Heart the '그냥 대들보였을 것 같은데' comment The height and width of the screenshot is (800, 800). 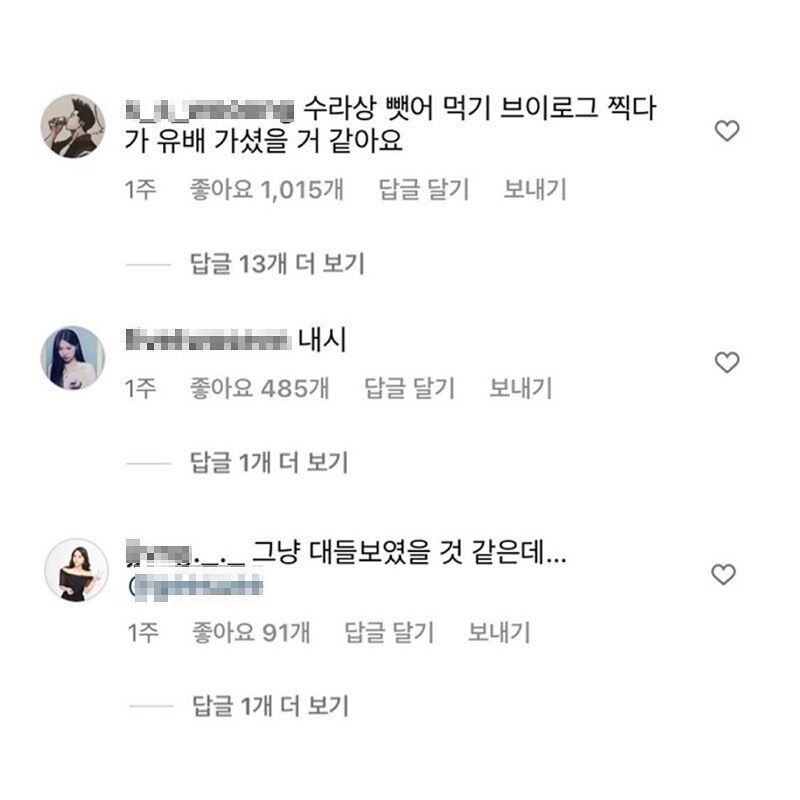click(x=722, y=574)
